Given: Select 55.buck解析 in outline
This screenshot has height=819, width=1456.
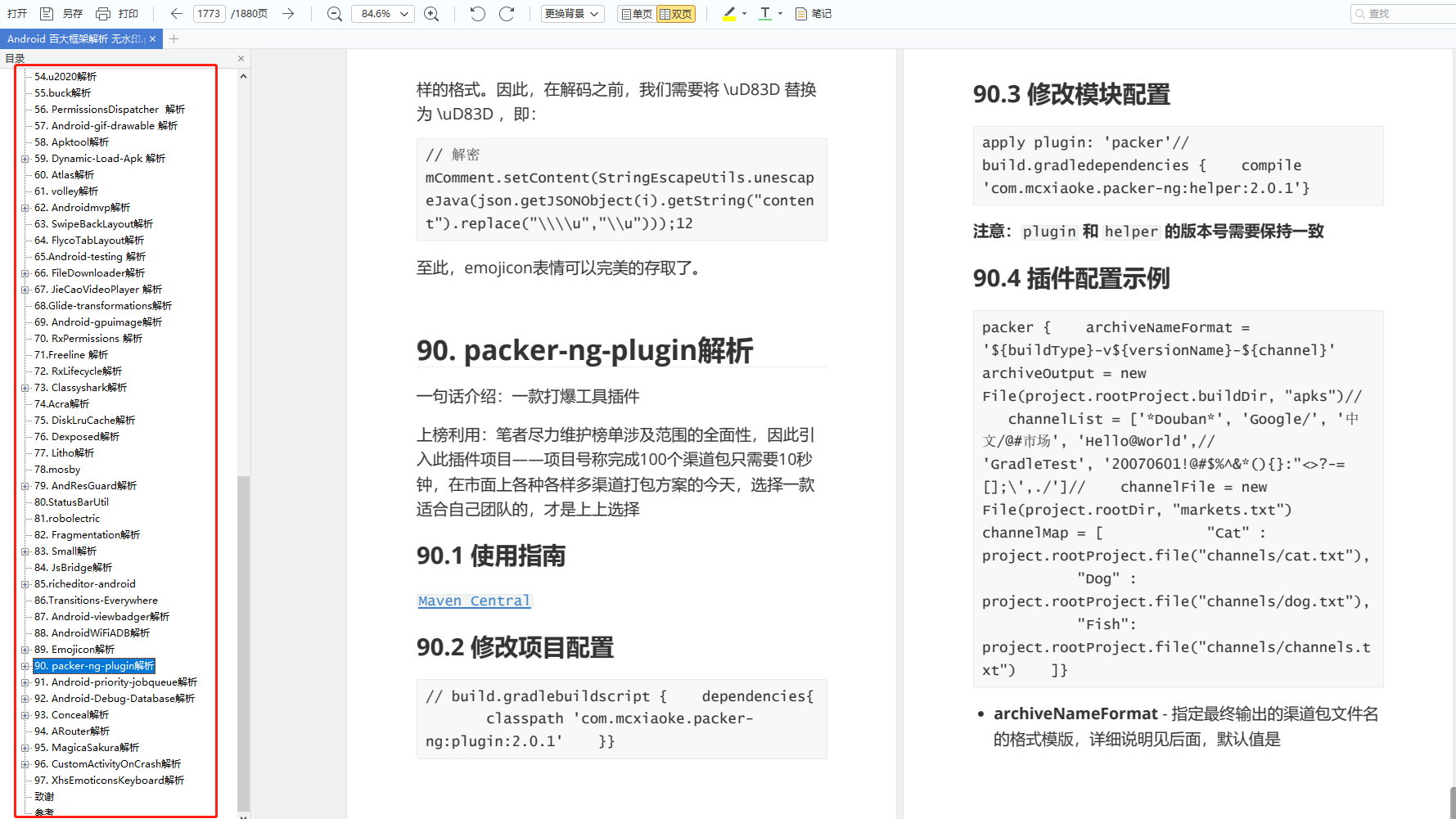Looking at the screenshot, I should 63,93.
